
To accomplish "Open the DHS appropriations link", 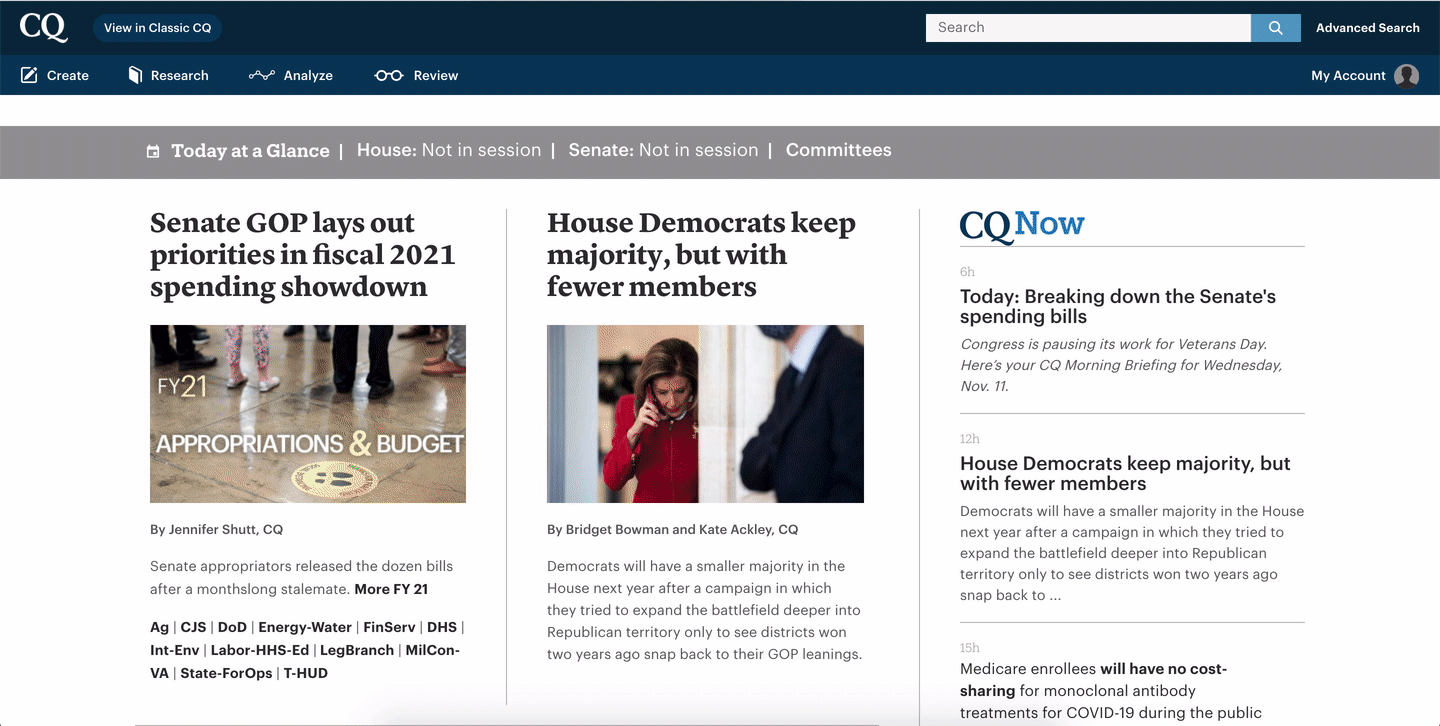I will [442, 627].
